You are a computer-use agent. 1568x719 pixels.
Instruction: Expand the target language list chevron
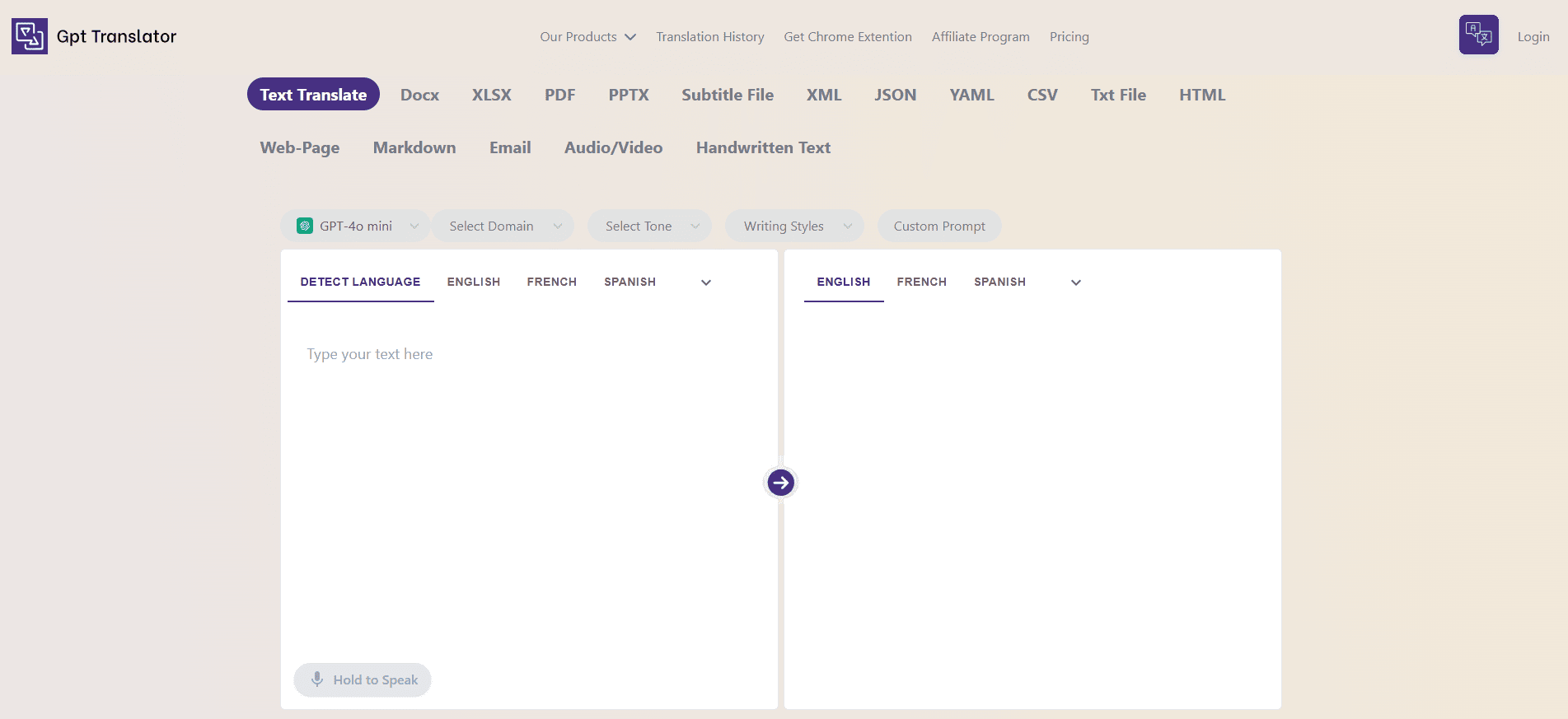tap(1075, 282)
